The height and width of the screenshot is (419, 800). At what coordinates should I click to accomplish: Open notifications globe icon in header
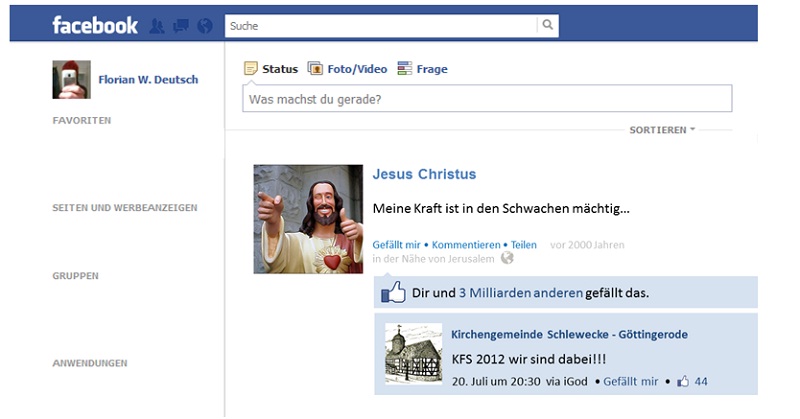pos(205,26)
